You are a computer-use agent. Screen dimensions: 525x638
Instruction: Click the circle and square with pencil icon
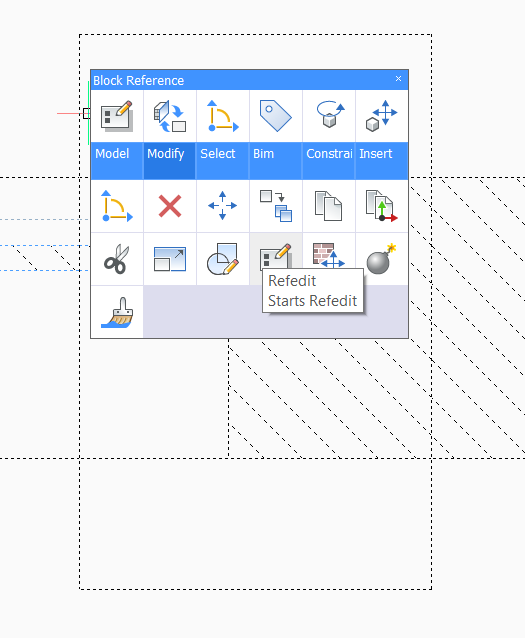pos(223,259)
